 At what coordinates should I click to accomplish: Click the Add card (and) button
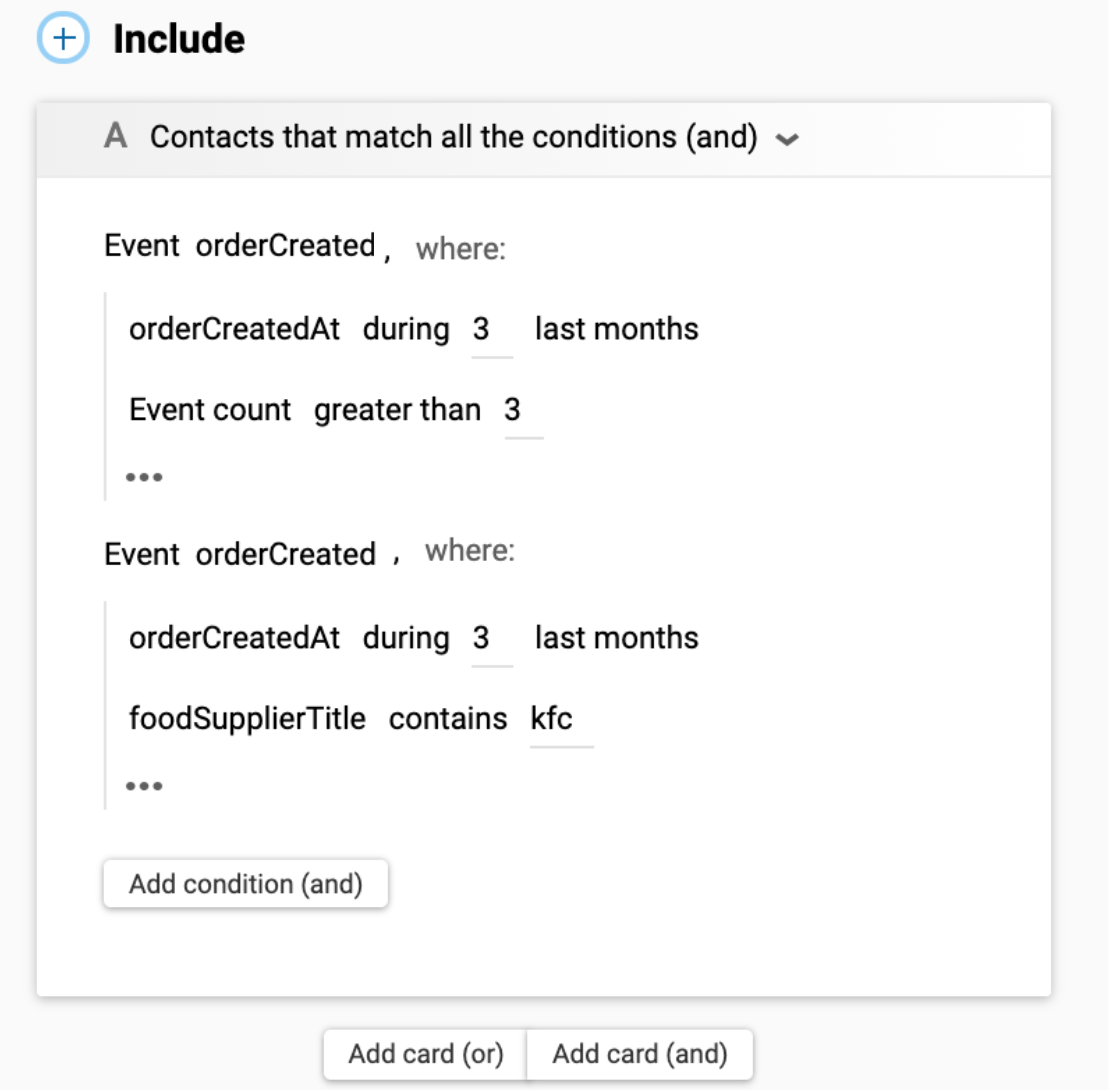tap(639, 1054)
